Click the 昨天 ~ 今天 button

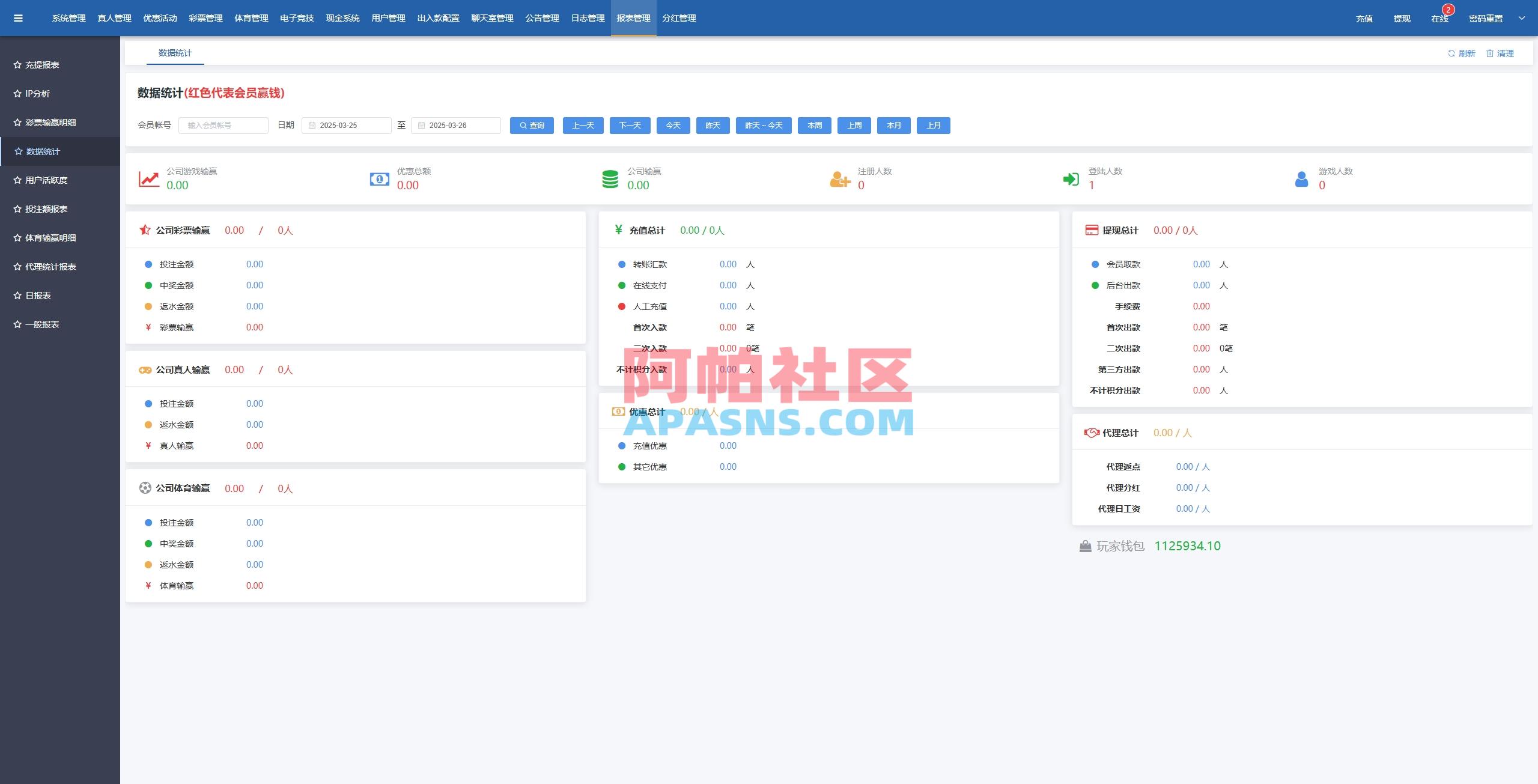tap(763, 126)
